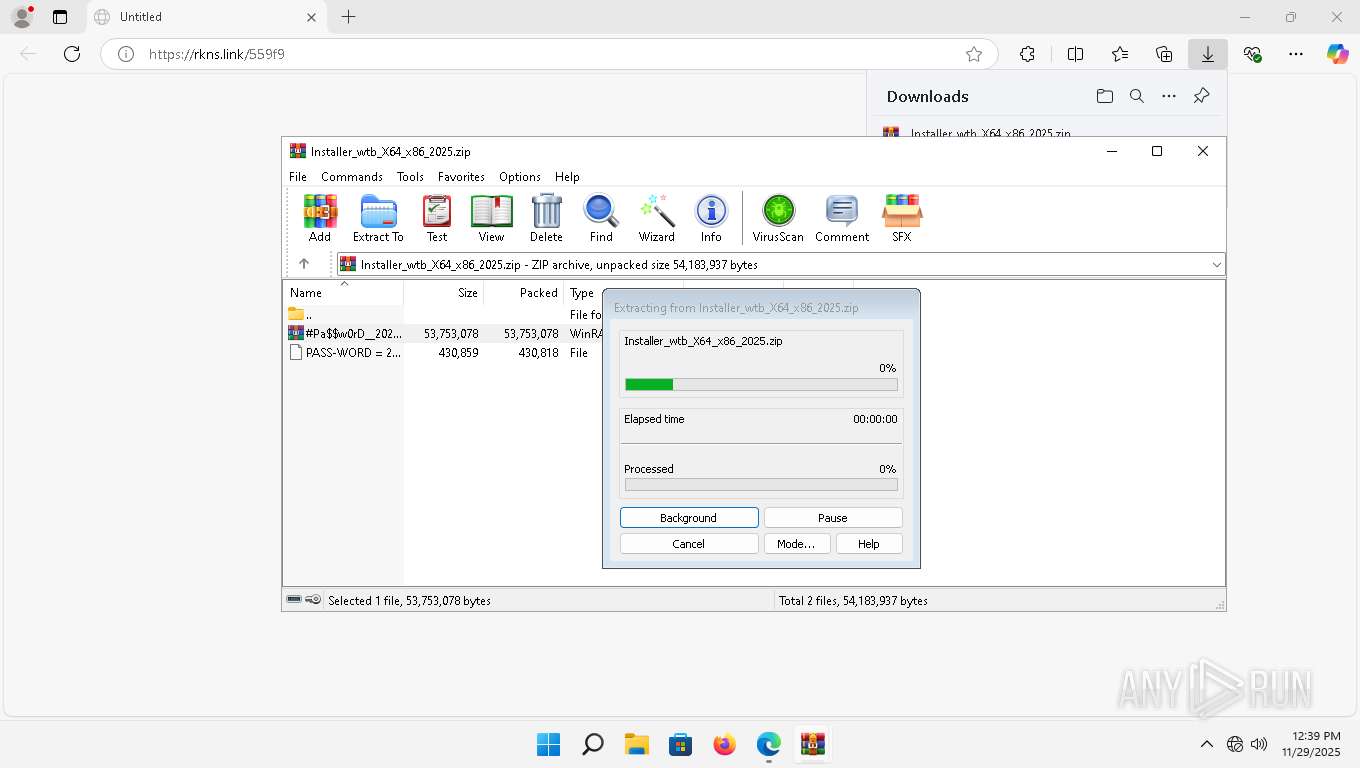Open downloads folder icon in Downloads panel
The width and height of the screenshot is (1360, 768).
point(1105,96)
